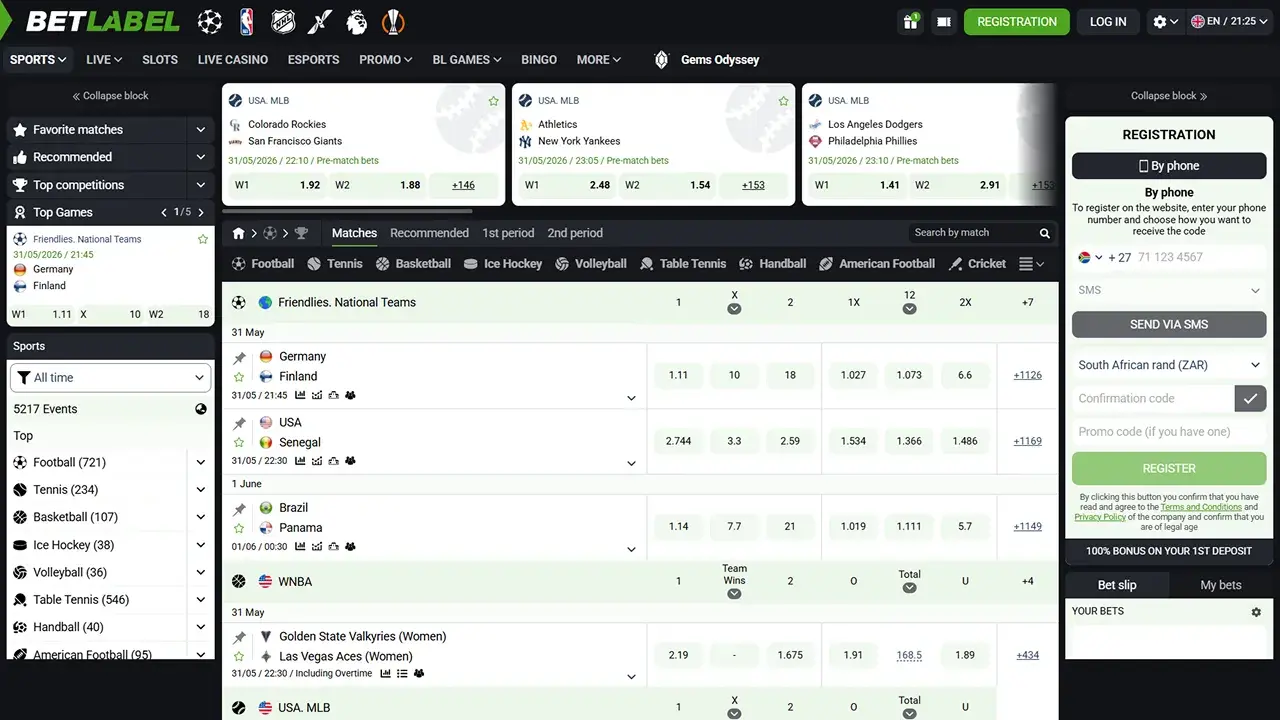Select the Volleyball sport filter
This screenshot has width=1280, height=720.
pyautogui.click(x=591, y=264)
